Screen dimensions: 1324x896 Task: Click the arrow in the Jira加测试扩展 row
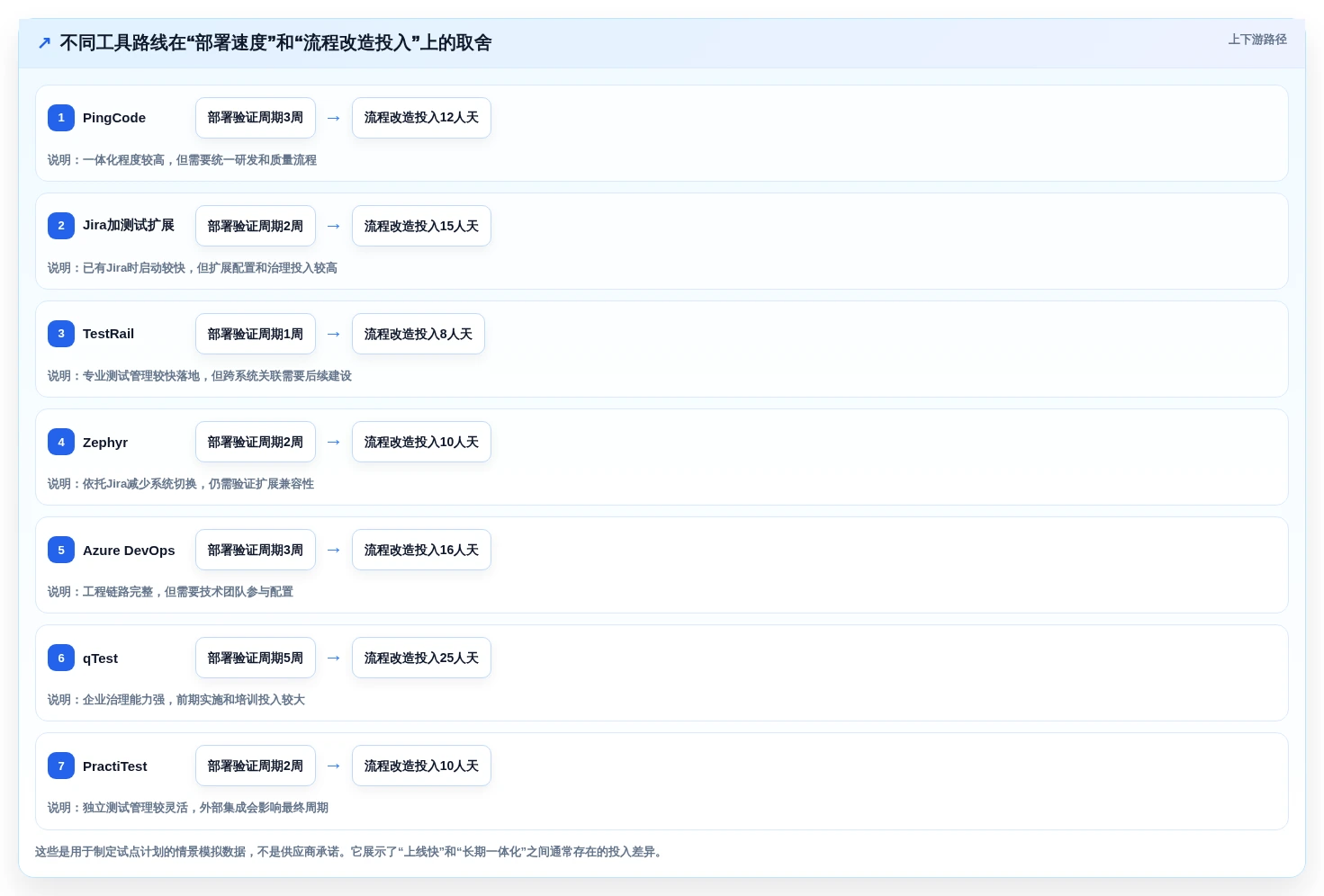[x=334, y=226]
